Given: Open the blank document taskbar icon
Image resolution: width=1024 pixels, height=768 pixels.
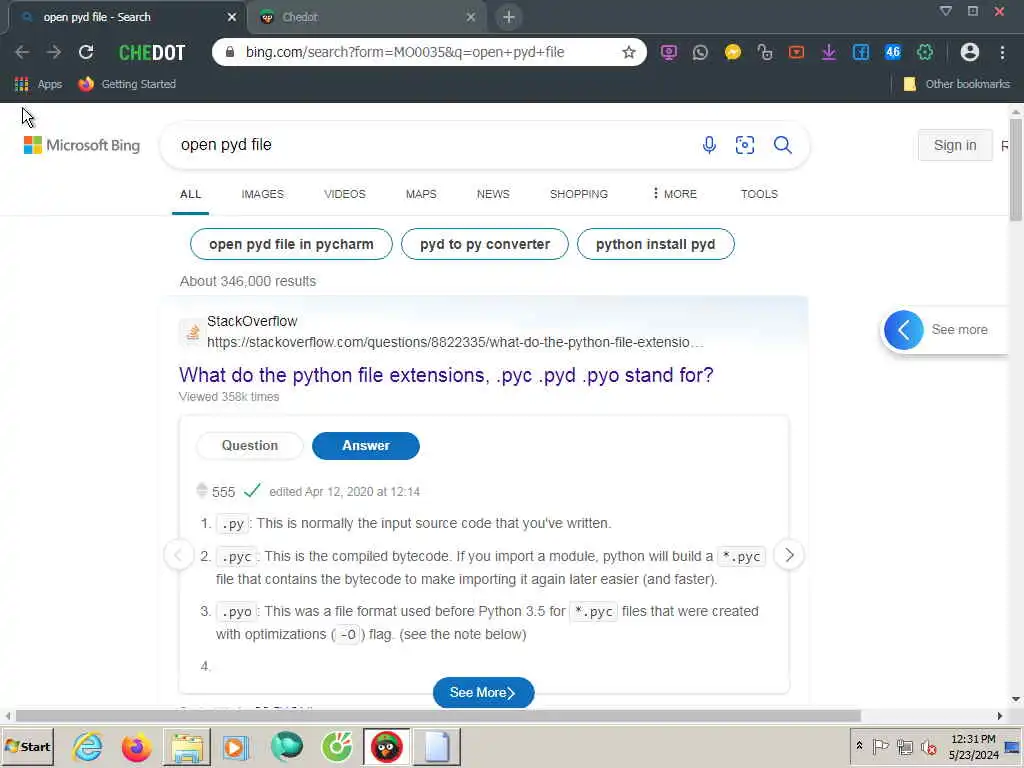Looking at the screenshot, I should tap(437, 746).
